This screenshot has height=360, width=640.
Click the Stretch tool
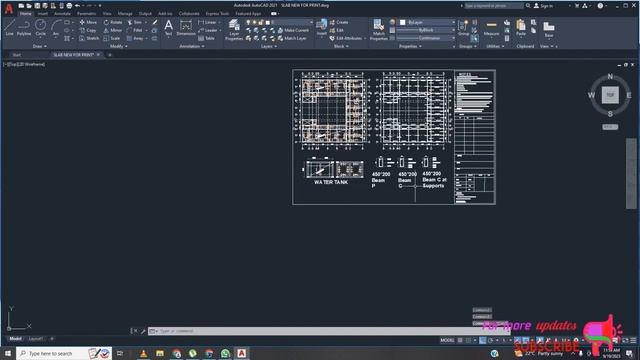click(x=89, y=38)
